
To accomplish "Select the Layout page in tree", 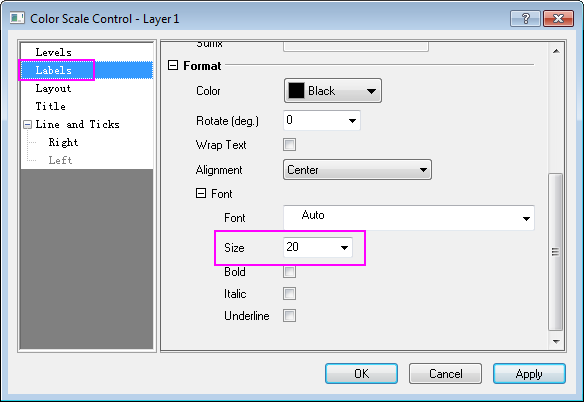I will [53, 88].
